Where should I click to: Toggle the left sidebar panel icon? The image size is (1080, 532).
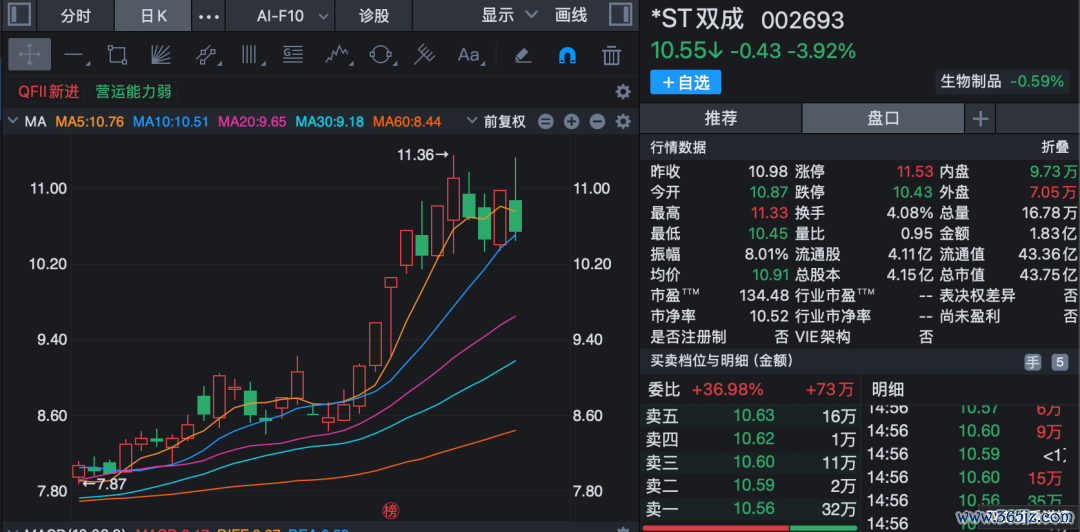pyautogui.click(x=21, y=15)
